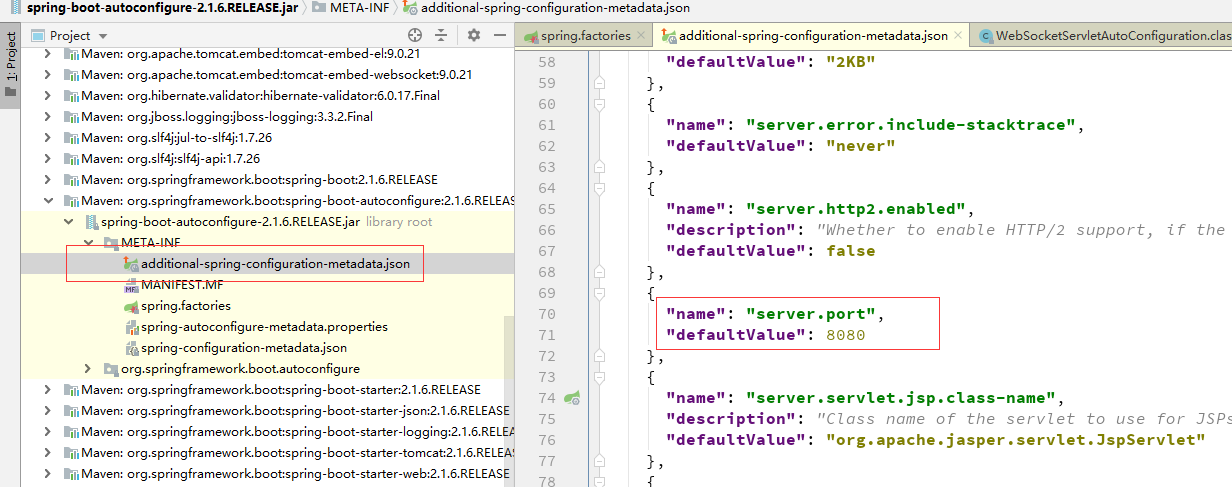Click the org.springframework.boot.autoconfigure package icon
This screenshot has height=487, width=1232.
[x=110, y=369]
